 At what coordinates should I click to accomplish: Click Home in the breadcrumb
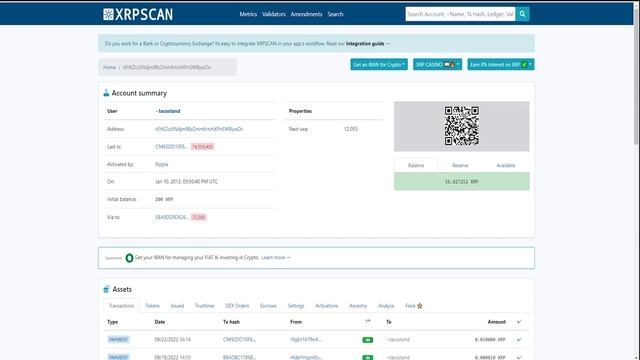109,67
